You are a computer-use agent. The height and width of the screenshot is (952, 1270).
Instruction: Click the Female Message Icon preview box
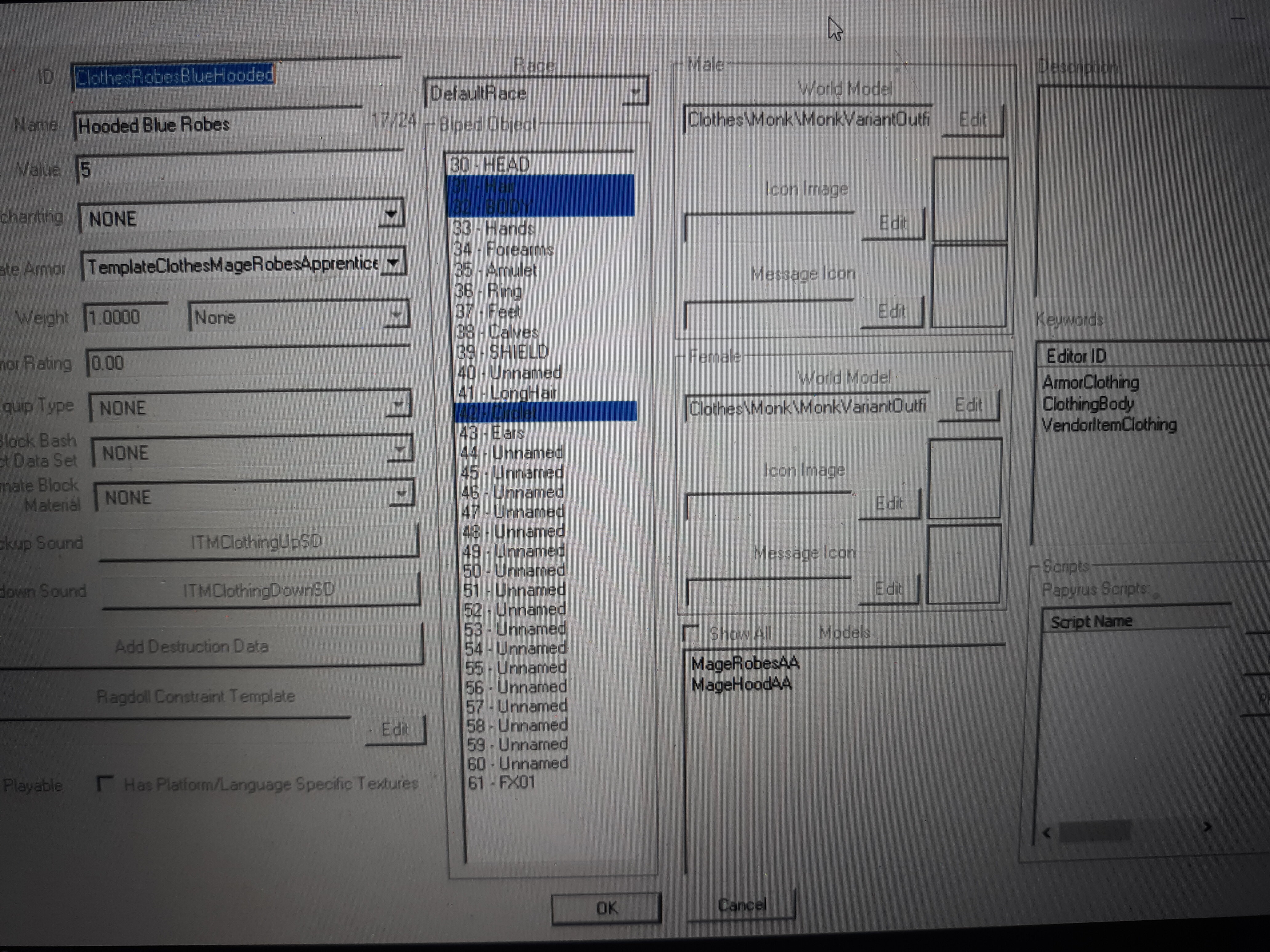point(964,564)
